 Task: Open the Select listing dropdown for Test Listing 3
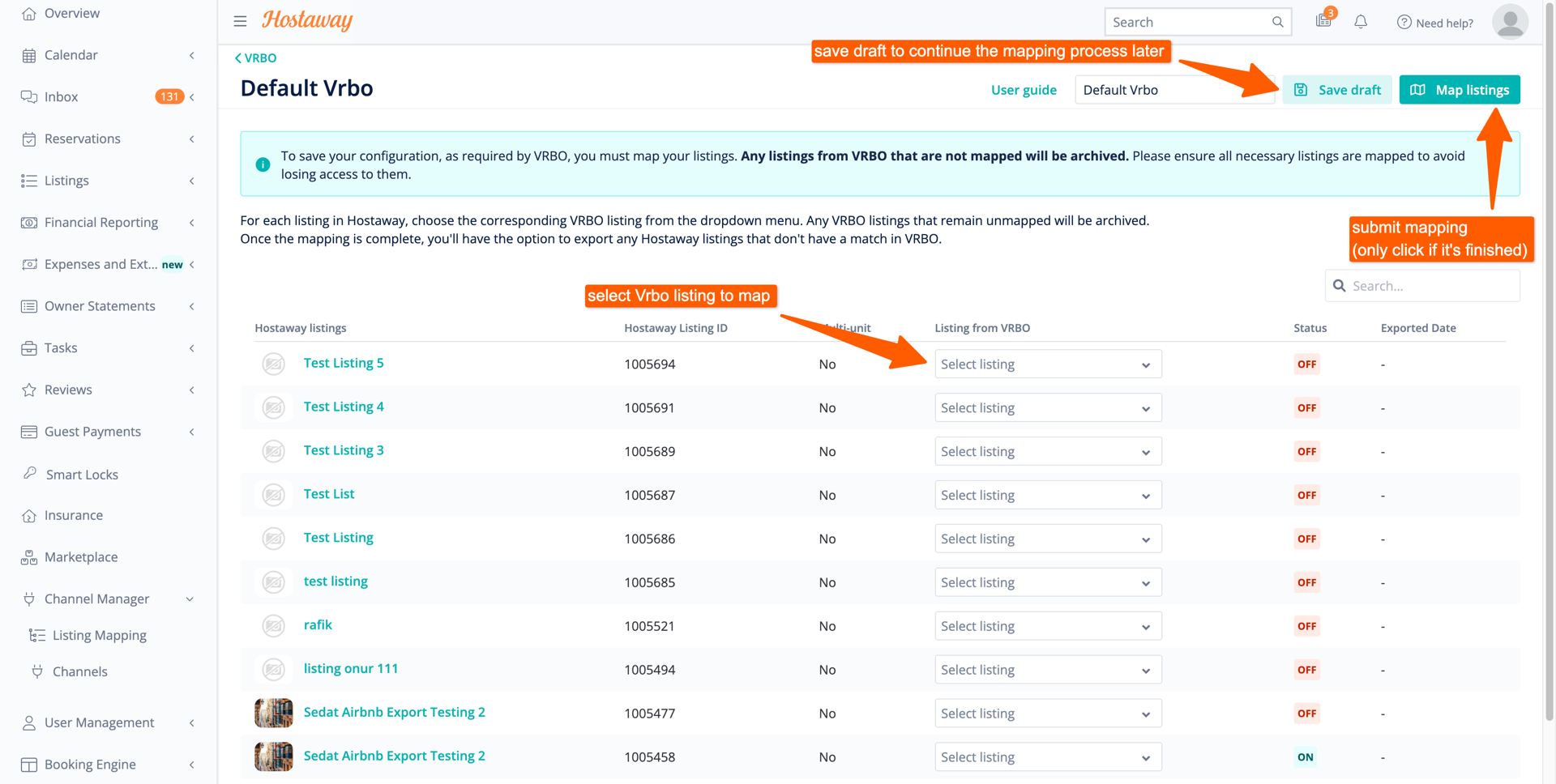1048,452
